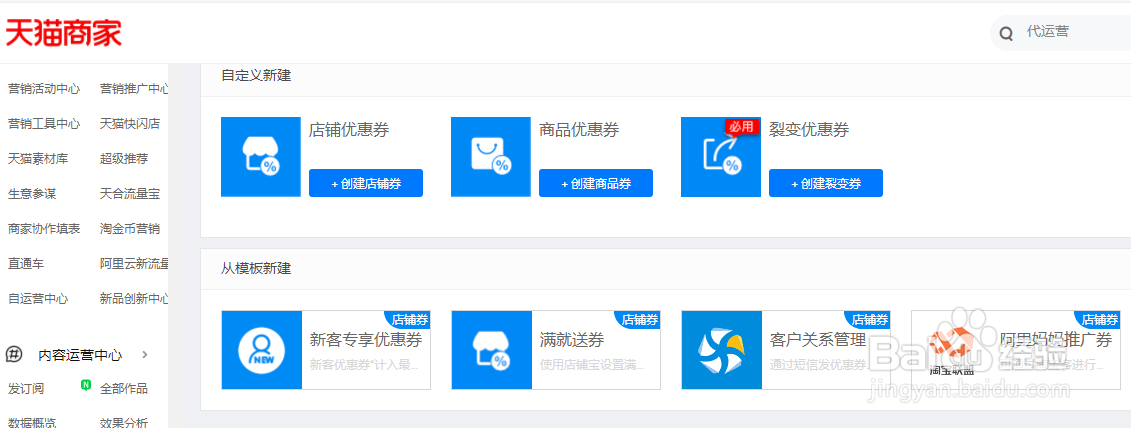Image resolution: width=1131 pixels, height=428 pixels.
Task: Open 全部作品 sidebar link
Action: (124, 388)
